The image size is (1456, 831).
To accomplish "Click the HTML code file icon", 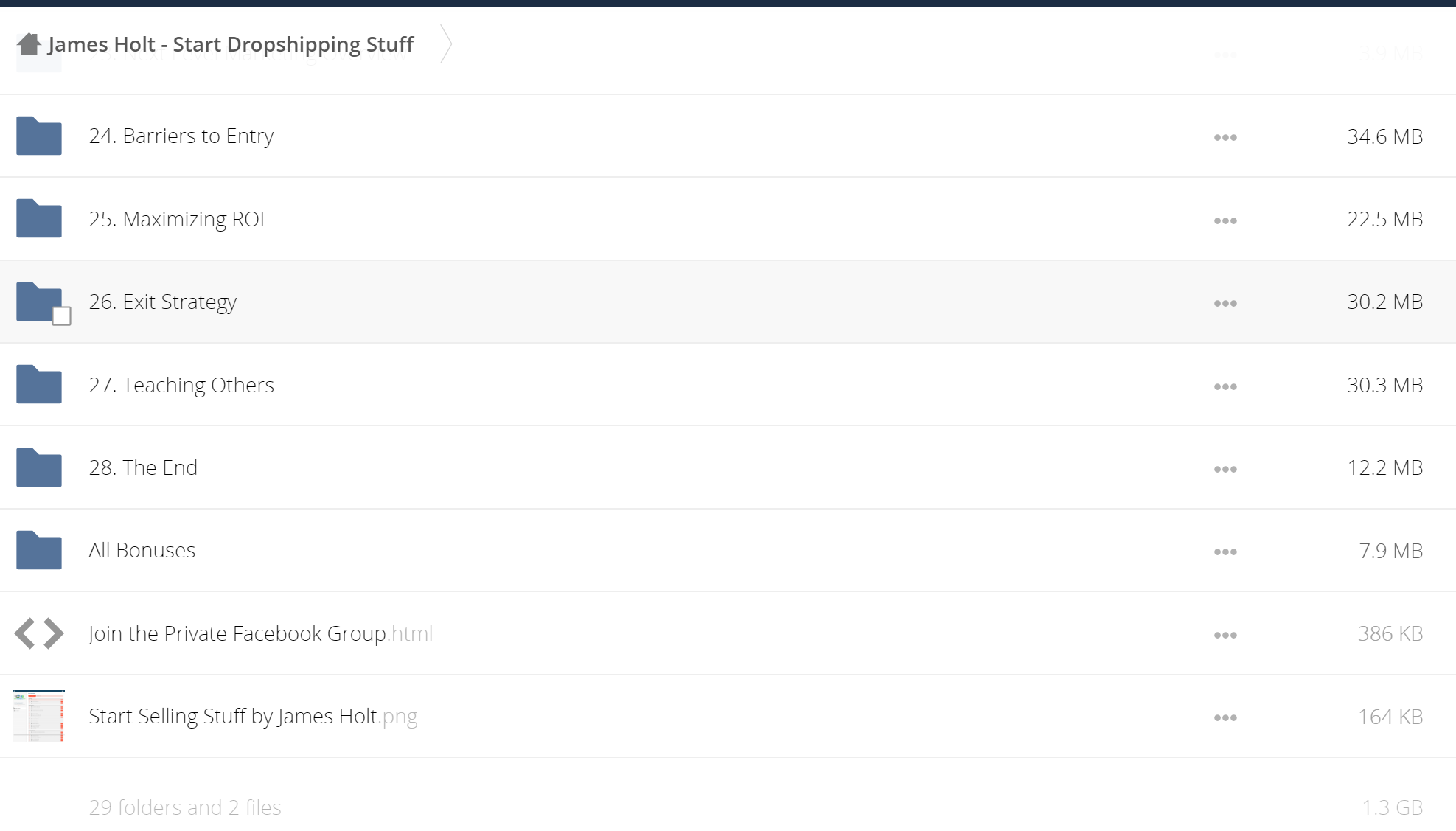I will pos(39,633).
